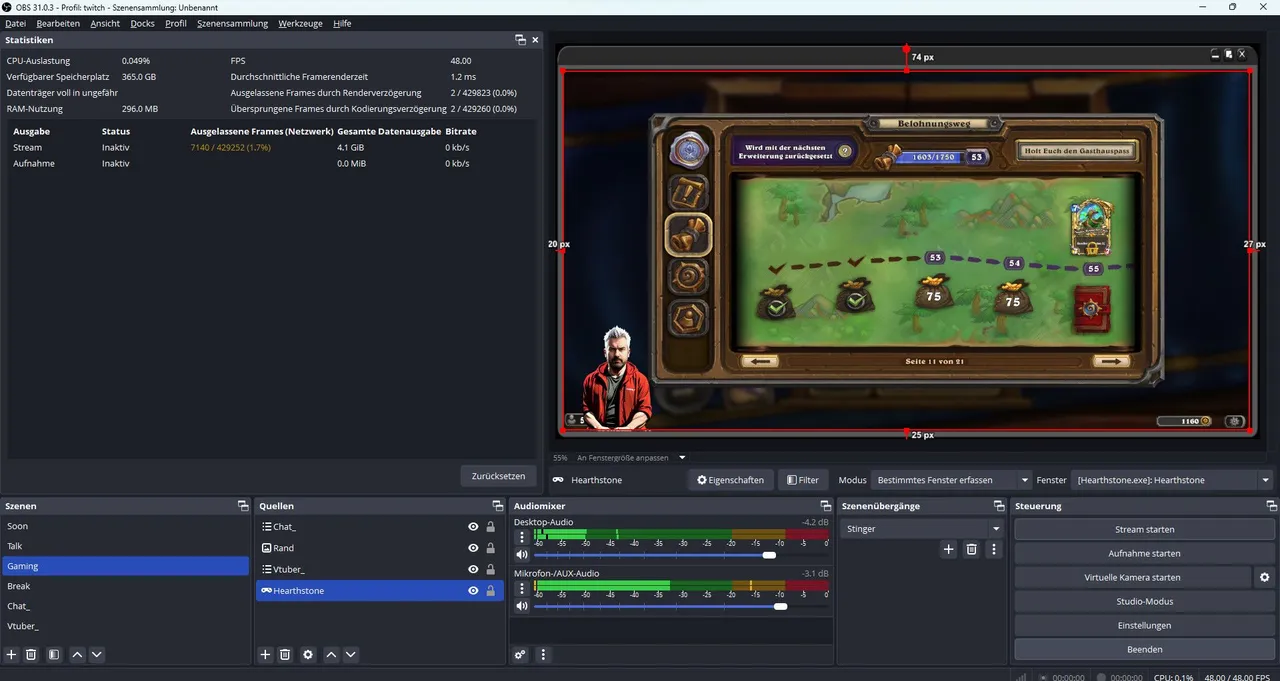Select the Soon scene
The image size is (1280, 681).
coord(125,526)
